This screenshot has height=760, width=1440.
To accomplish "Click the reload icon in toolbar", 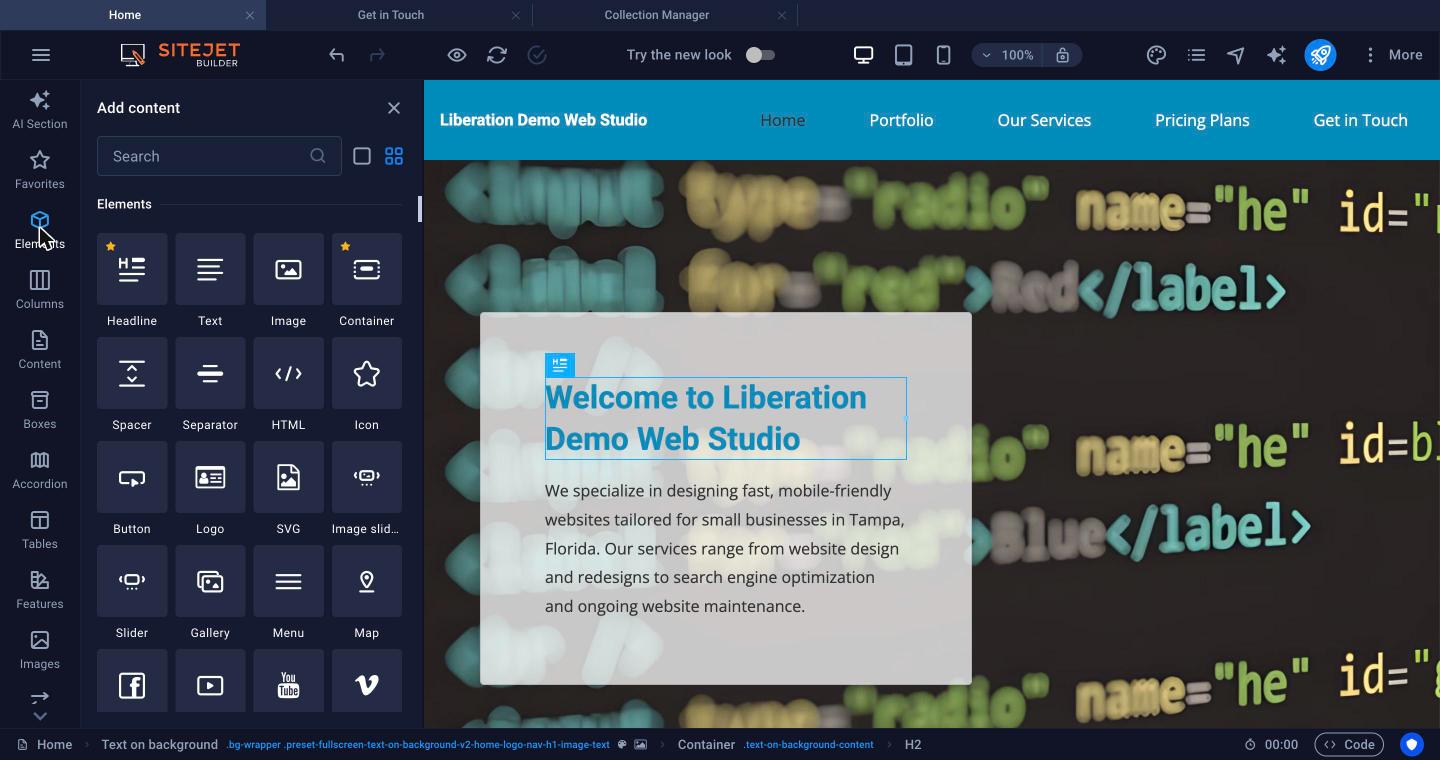I will pos(497,55).
